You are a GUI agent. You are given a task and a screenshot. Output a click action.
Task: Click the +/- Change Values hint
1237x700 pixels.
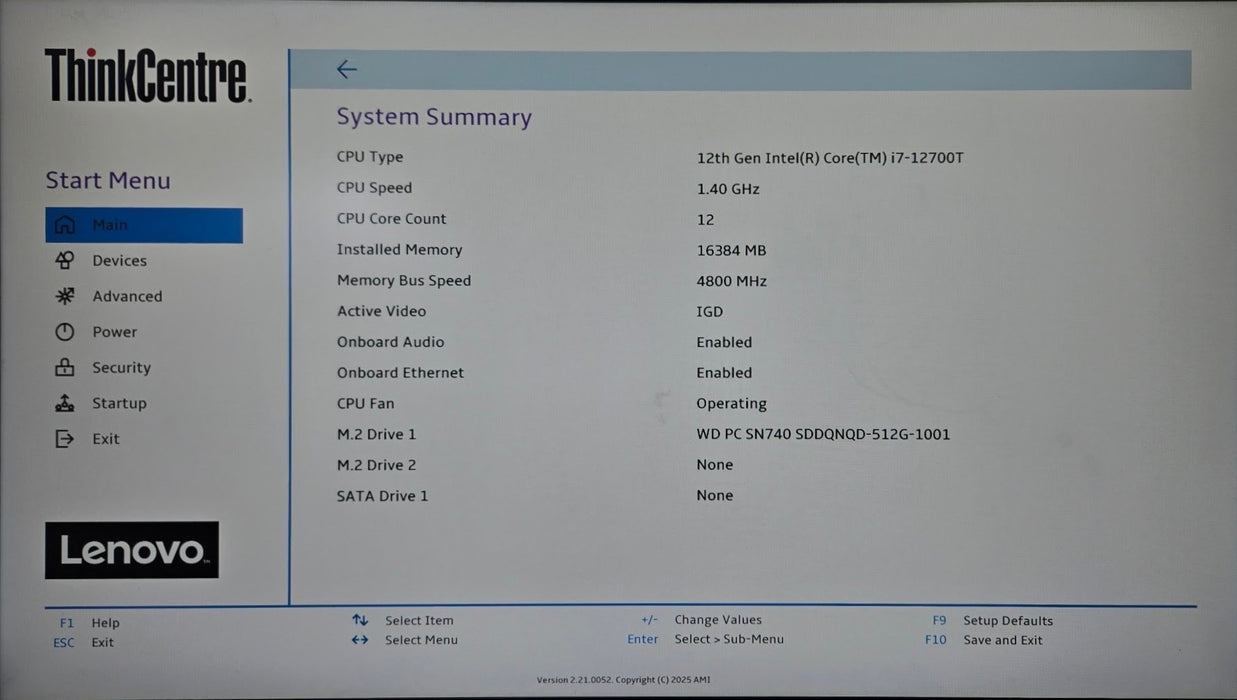701,620
